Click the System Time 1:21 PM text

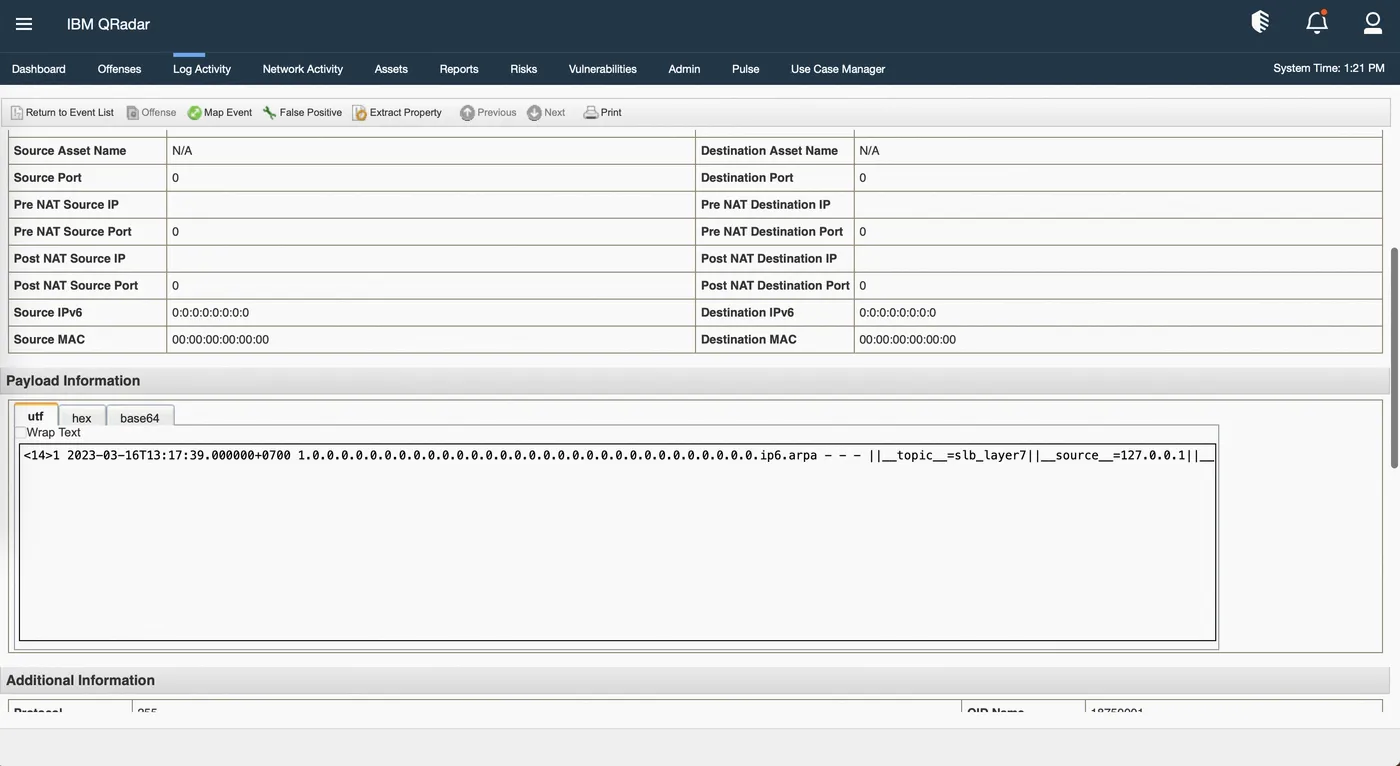(1329, 69)
